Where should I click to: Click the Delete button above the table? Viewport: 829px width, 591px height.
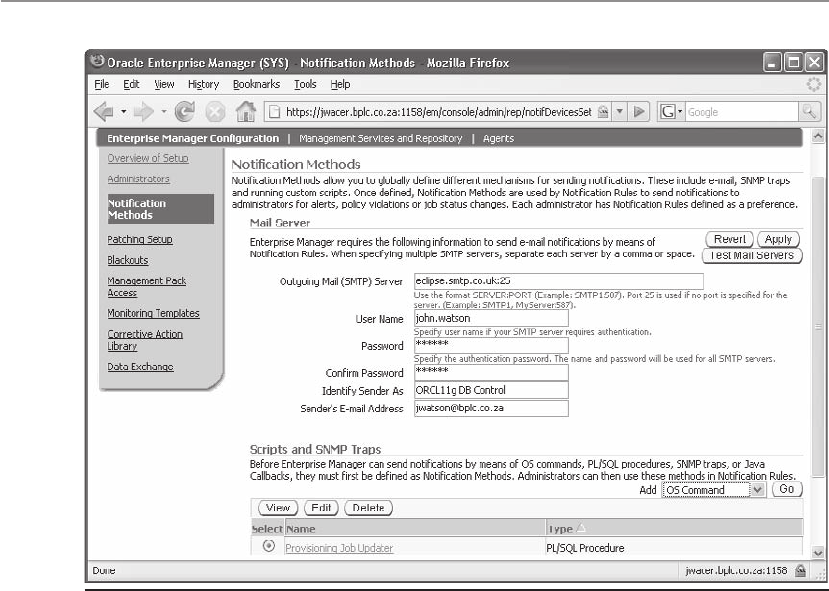click(x=368, y=508)
